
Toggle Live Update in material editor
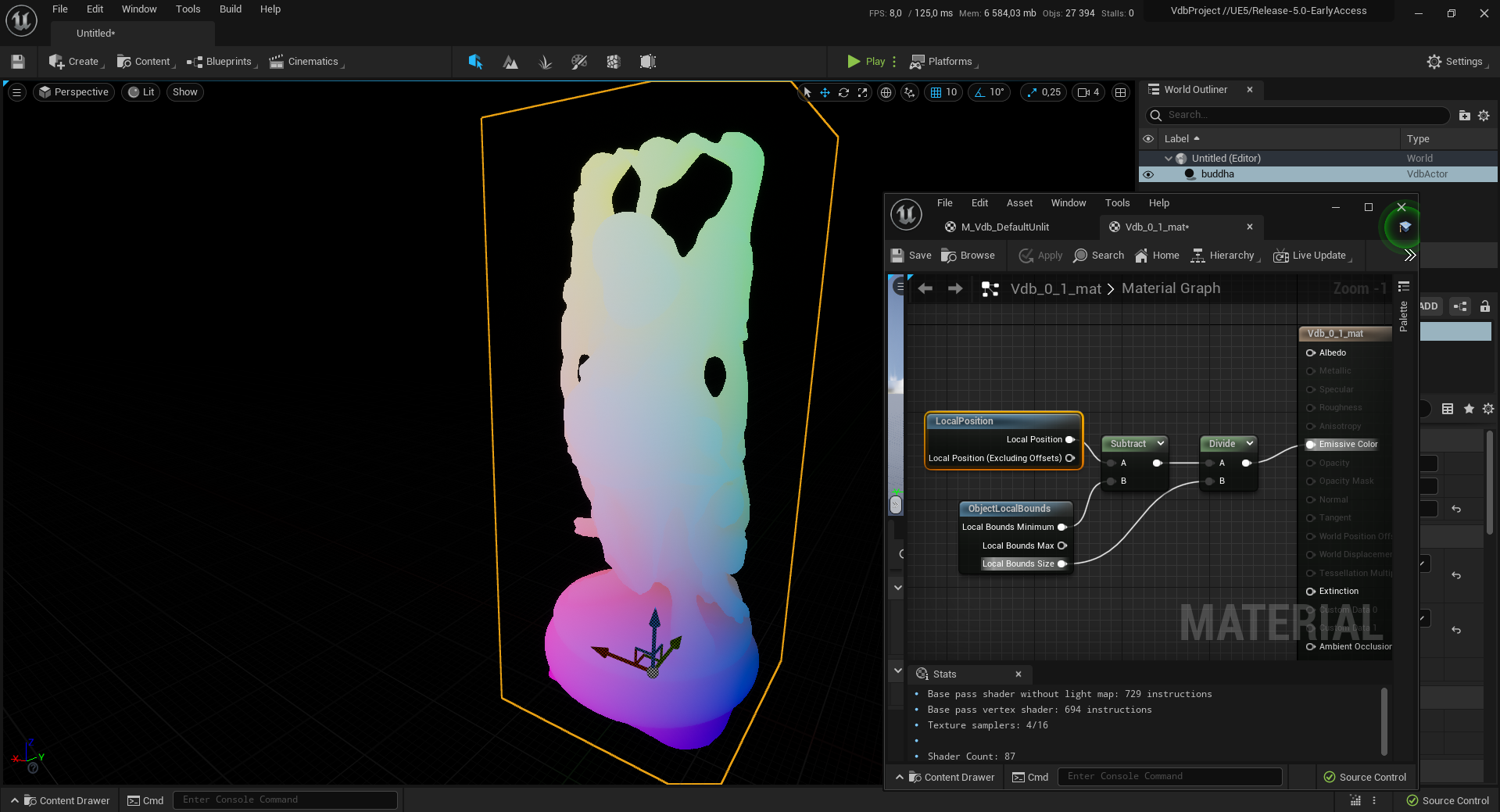(1310, 256)
